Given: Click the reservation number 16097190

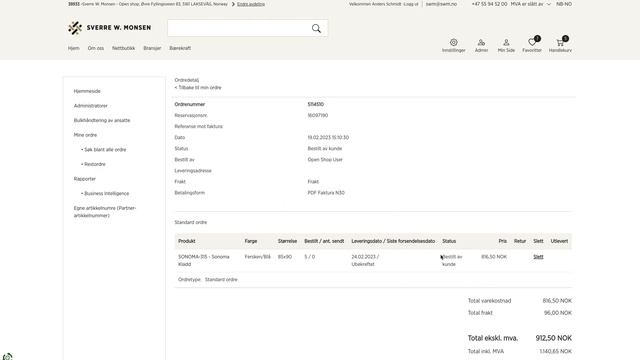Looking at the screenshot, I should (318, 116).
